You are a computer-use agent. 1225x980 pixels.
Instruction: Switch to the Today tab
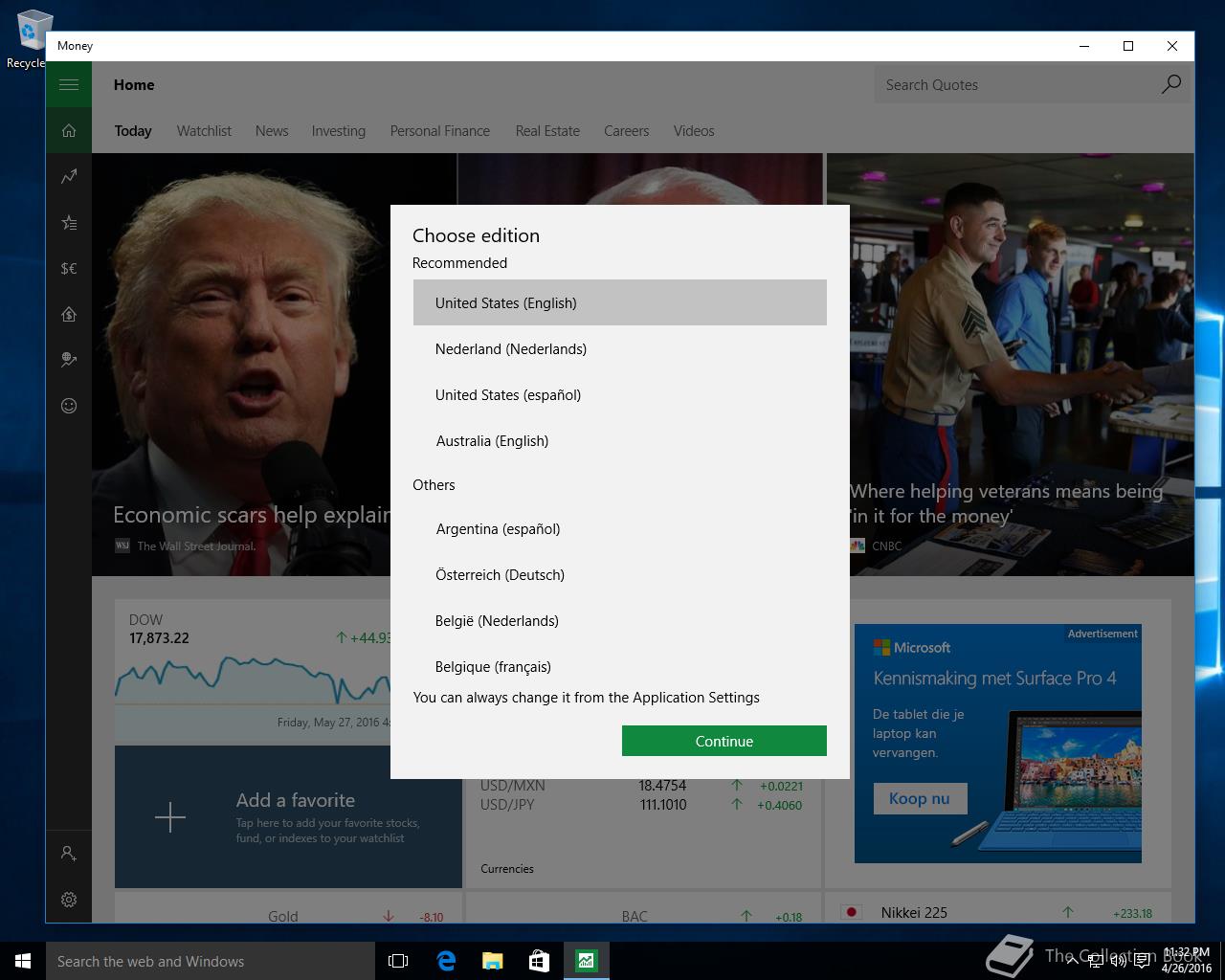pos(133,131)
